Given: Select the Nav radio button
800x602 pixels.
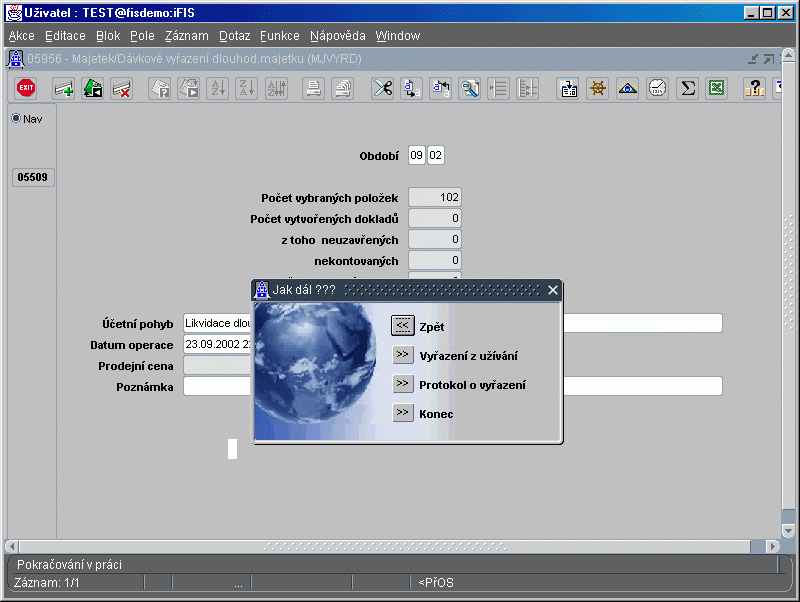Looking at the screenshot, I should tap(16, 119).
